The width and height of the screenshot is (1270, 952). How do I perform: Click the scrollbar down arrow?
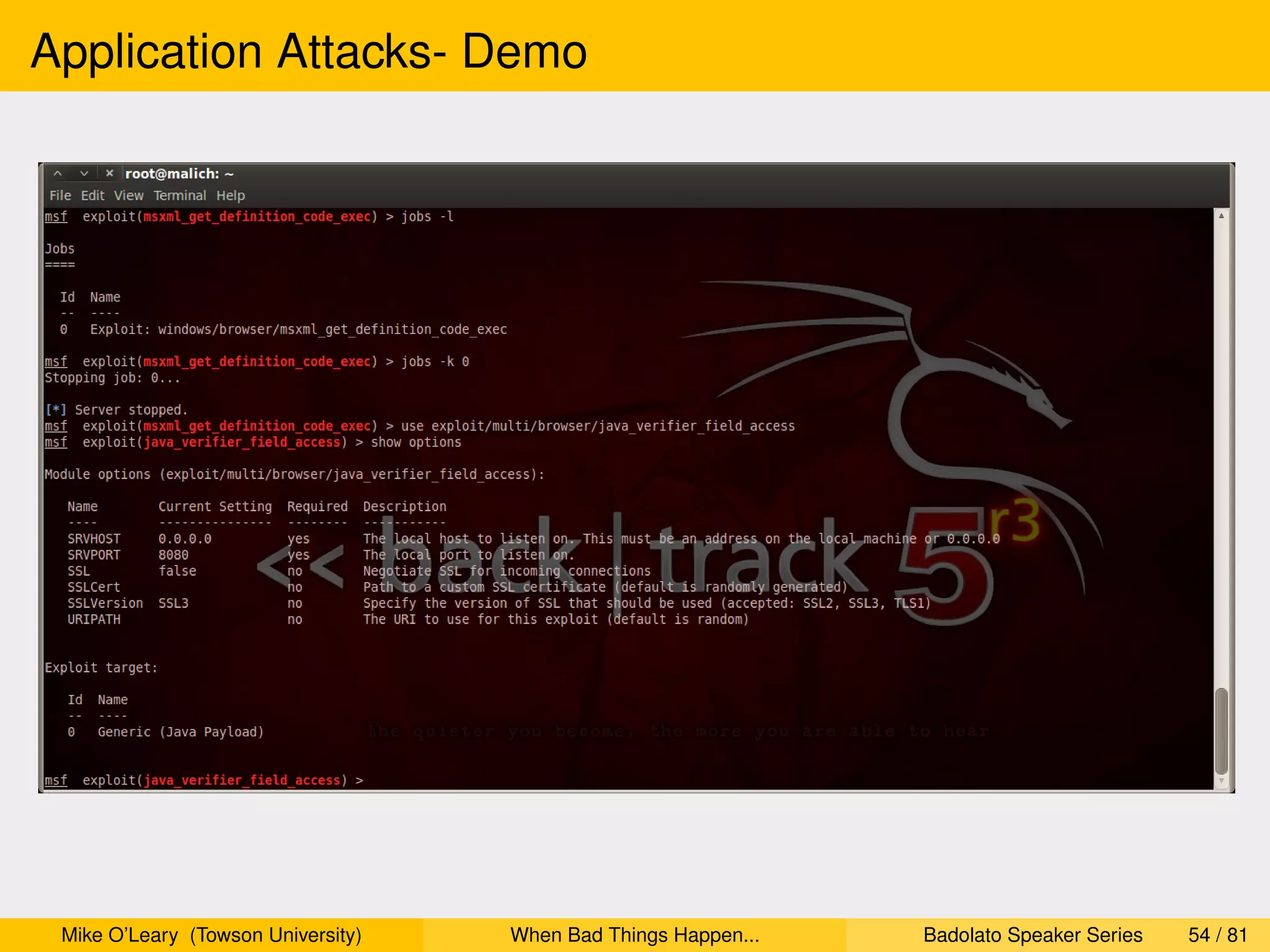[1221, 781]
